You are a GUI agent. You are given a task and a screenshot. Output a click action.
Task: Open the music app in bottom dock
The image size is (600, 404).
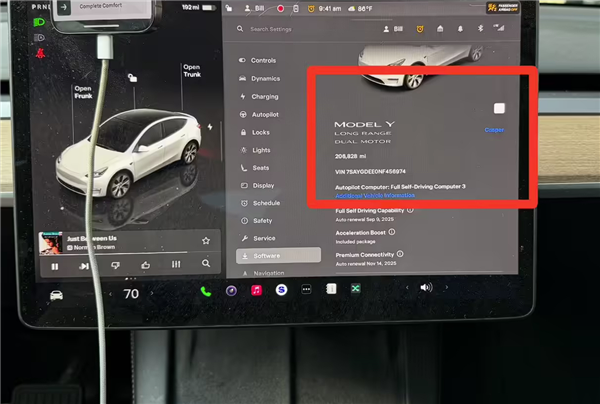click(x=256, y=290)
